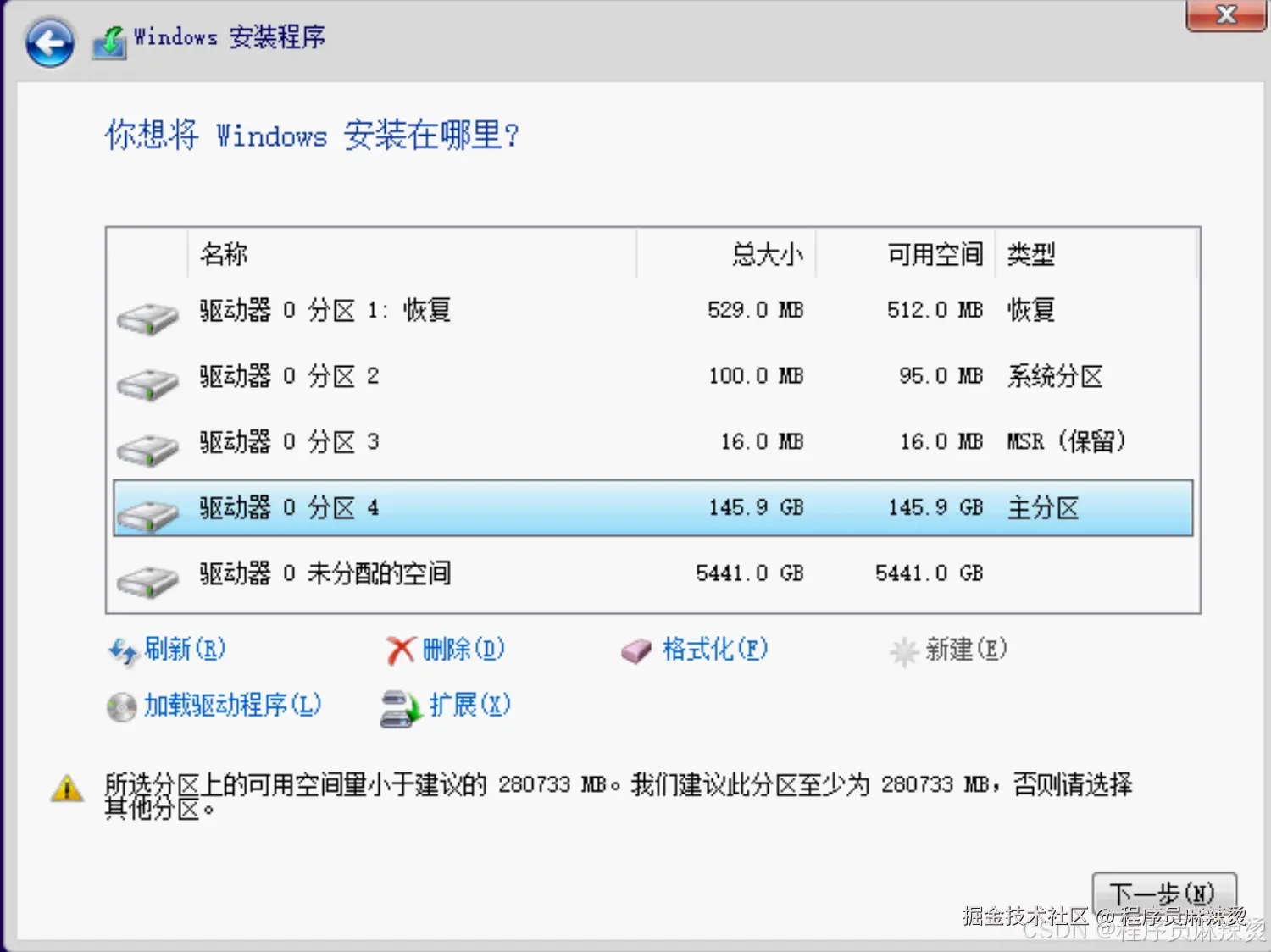Click the 名称 column header
The height and width of the screenshot is (952, 1271).
[412, 254]
